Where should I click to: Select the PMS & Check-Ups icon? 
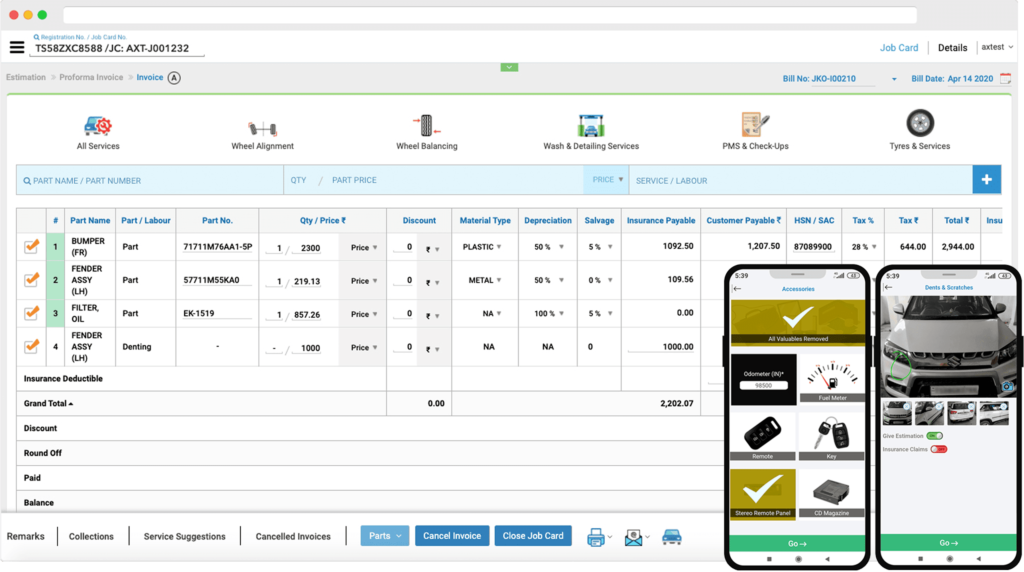755,125
